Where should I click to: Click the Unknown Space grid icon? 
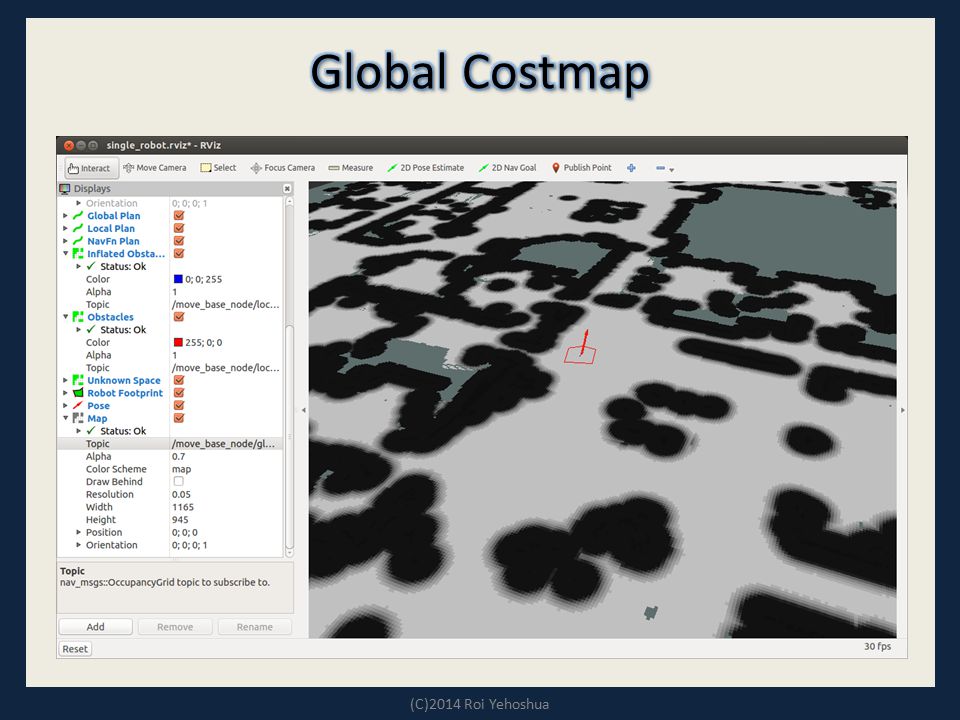pos(78,380)
